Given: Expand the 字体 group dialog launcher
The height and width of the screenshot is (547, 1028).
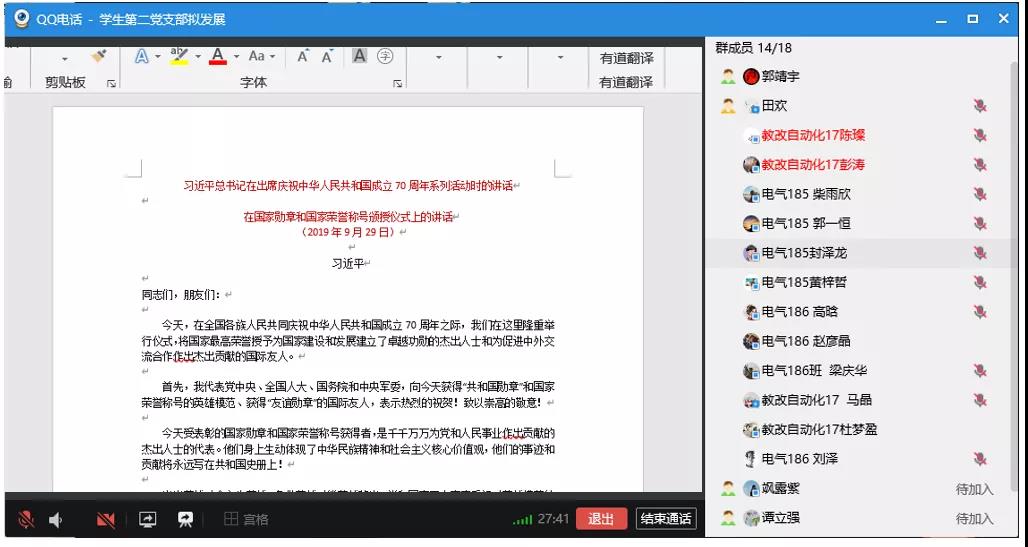Looking at the screenshot, I should click(398, 84).
